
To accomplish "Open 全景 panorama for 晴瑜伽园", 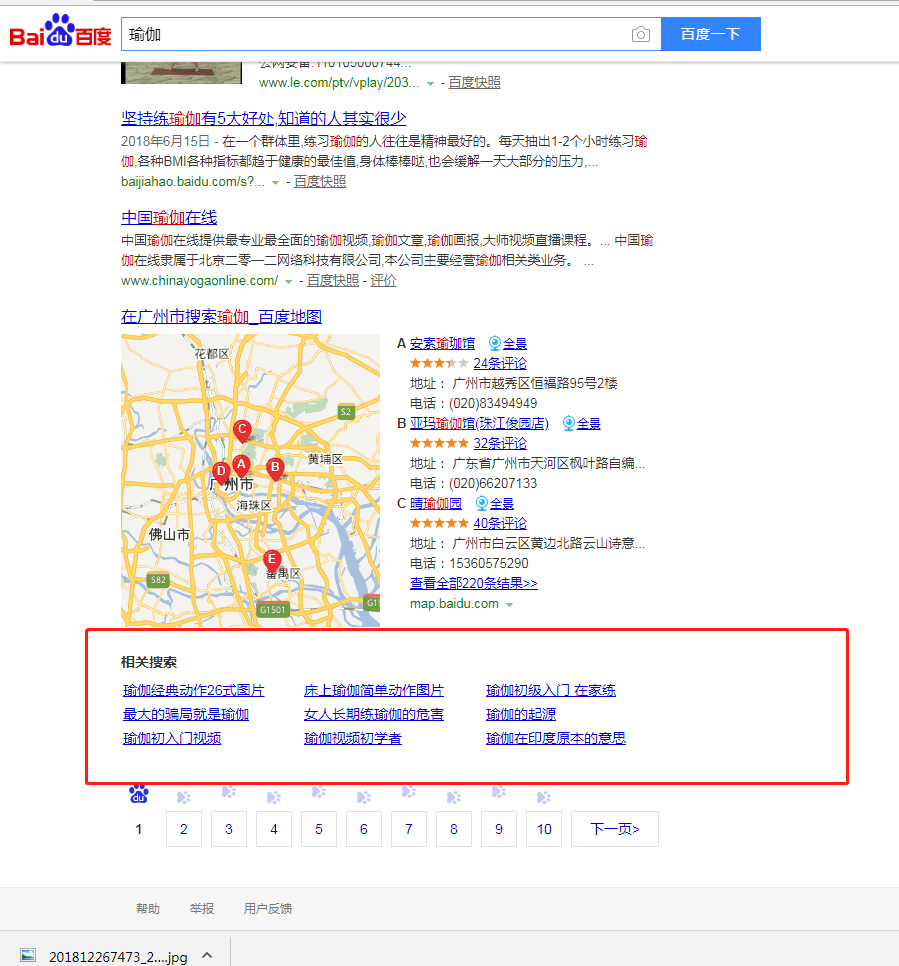I will click(x=494, y=503).
